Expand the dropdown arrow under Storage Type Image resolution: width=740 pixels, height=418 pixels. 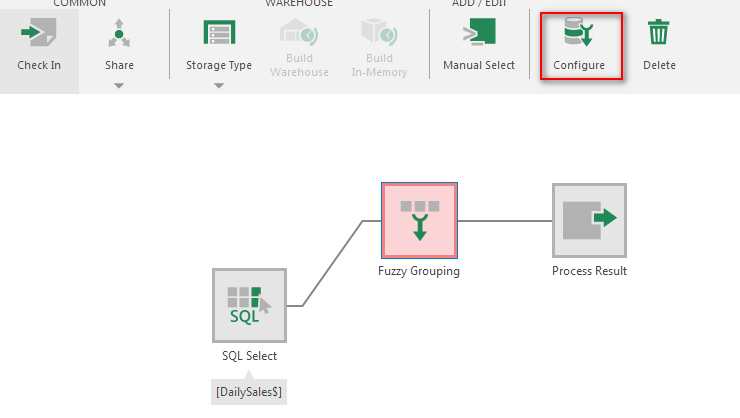click(x=219, y=86)
